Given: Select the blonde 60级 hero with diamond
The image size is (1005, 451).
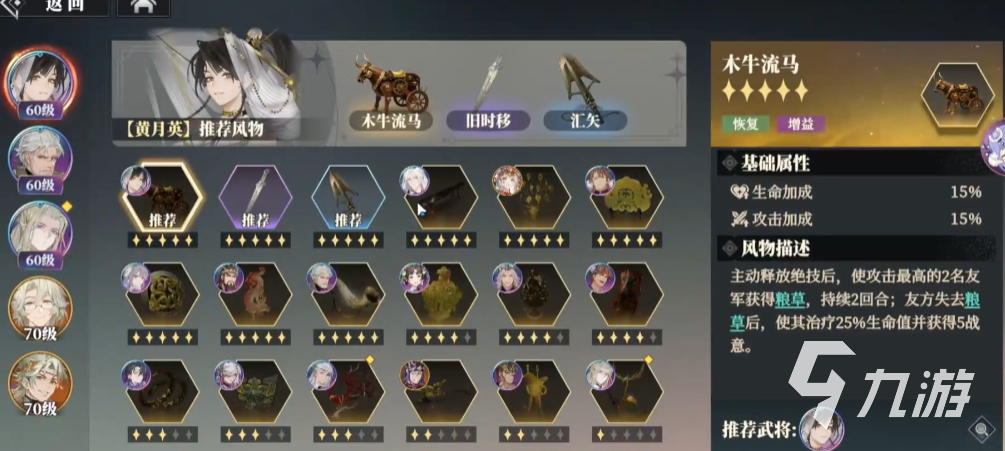Looking at the screenshot, I should (x=40, y=234).
